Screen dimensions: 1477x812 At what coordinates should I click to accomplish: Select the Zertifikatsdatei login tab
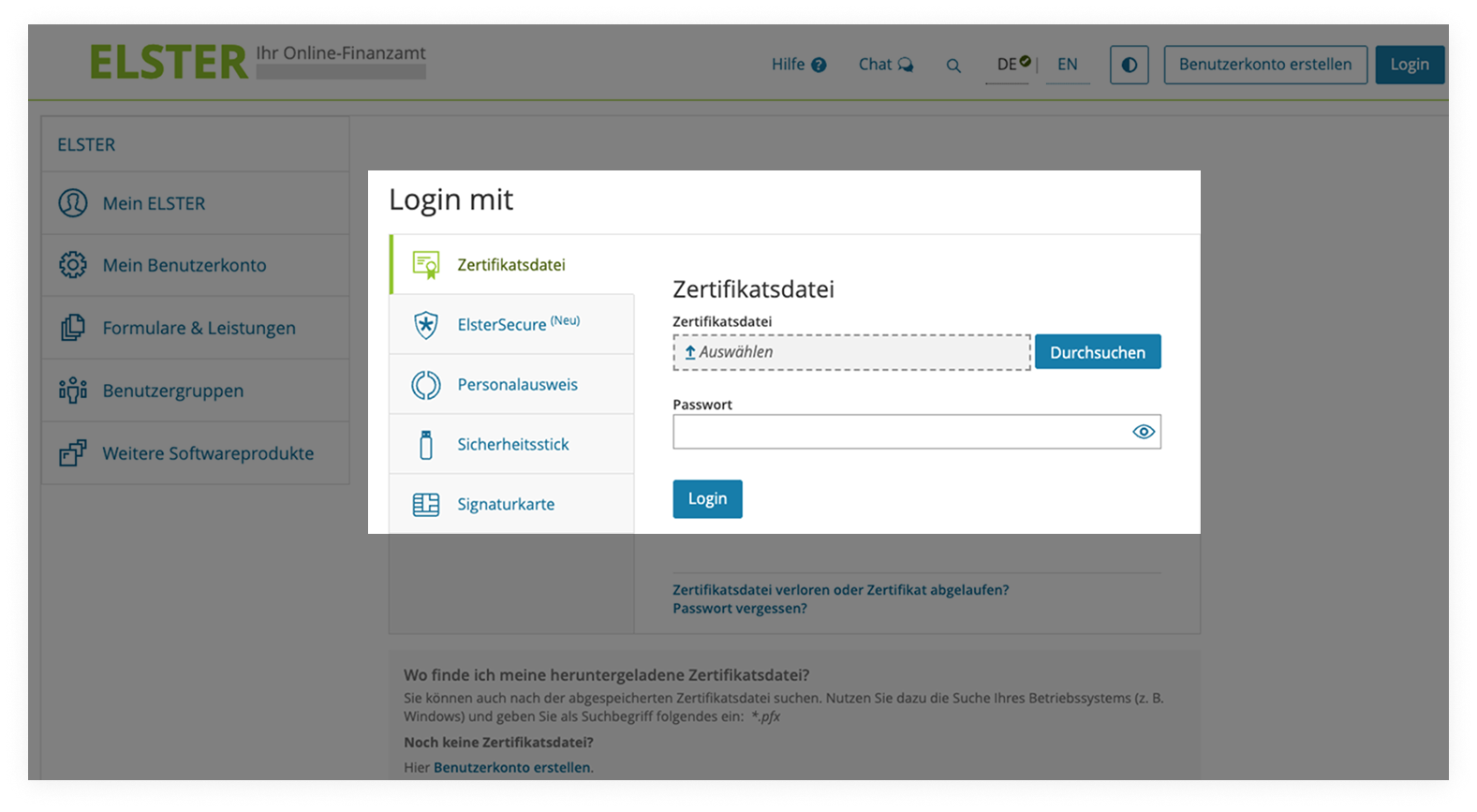[x=511, y=265]
